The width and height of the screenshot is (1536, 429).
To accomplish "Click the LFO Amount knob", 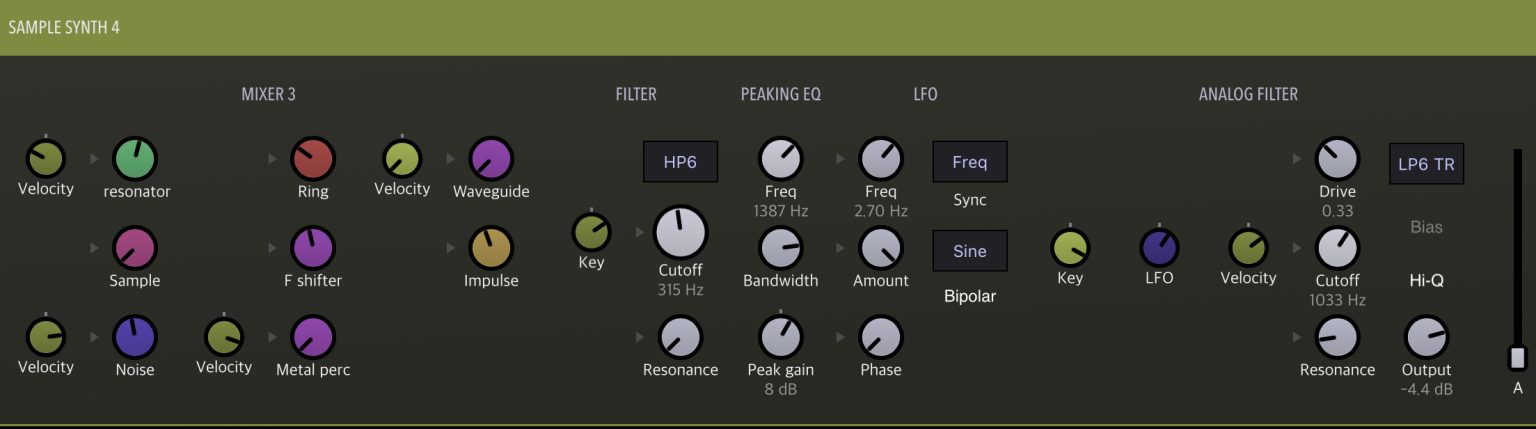I will 881,248.
